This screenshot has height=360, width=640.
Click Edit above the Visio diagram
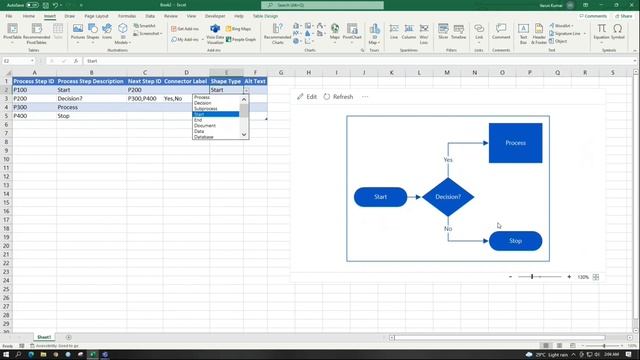tap(307, 97)
